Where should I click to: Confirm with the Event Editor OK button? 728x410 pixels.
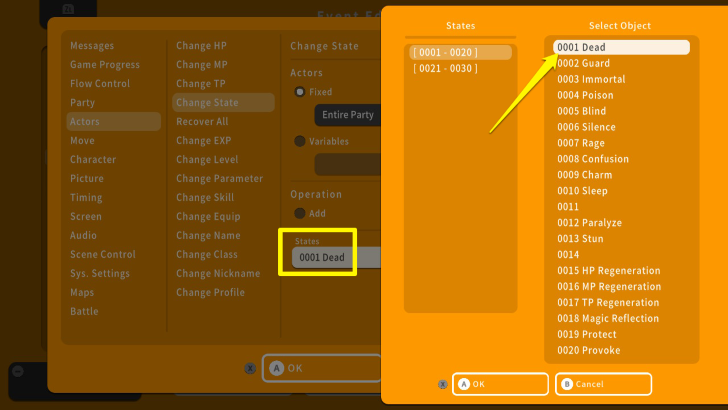point(321,368)
